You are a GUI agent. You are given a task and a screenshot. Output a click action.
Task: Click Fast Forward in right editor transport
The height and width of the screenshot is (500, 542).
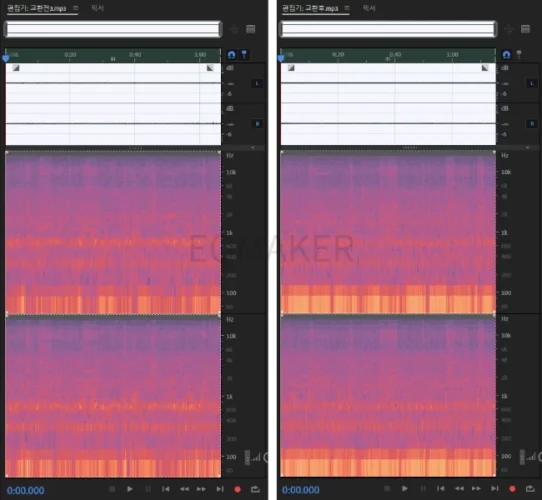coord(476,489)
